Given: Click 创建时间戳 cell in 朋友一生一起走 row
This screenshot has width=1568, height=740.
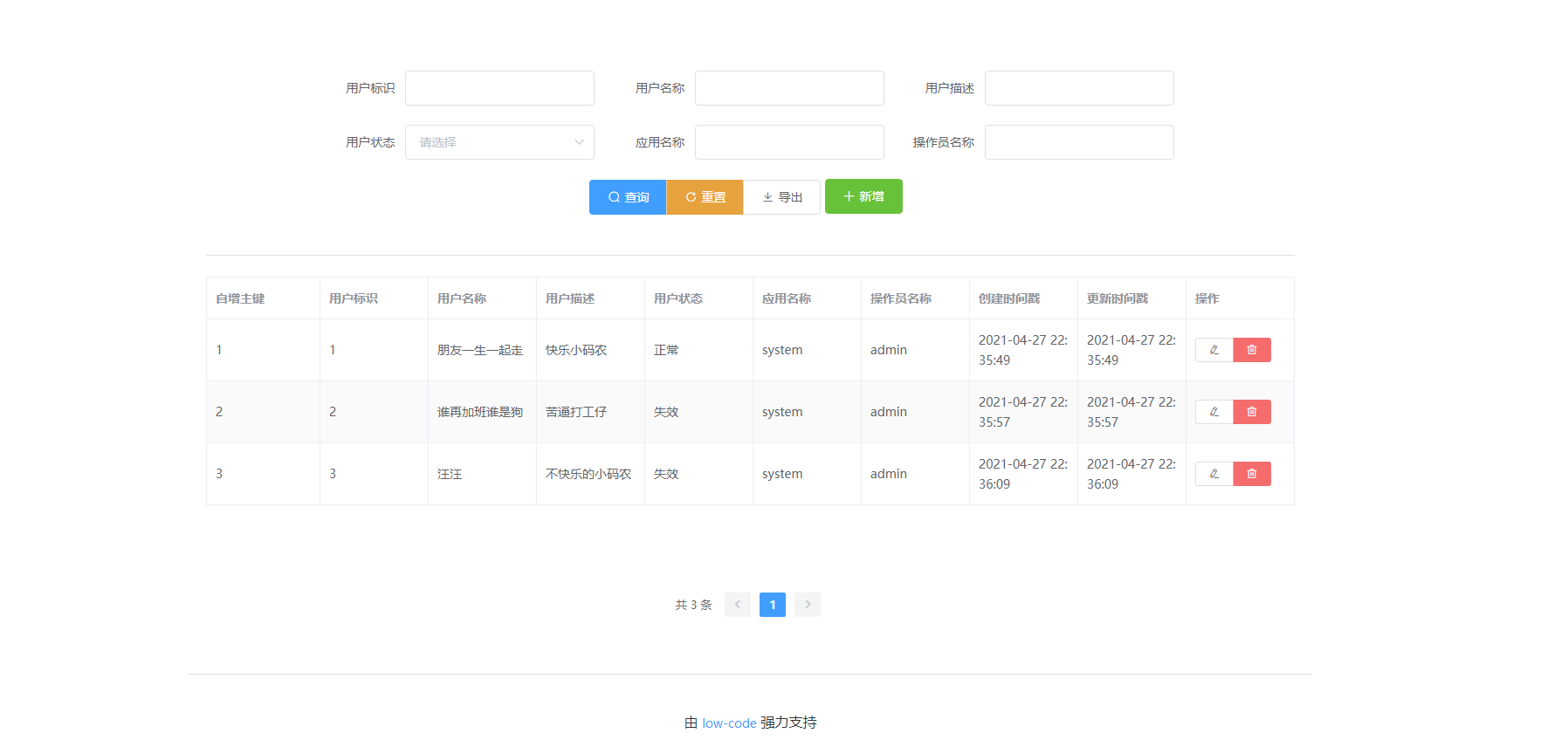Looking at the screenshot, I should tap(1023, 350).
